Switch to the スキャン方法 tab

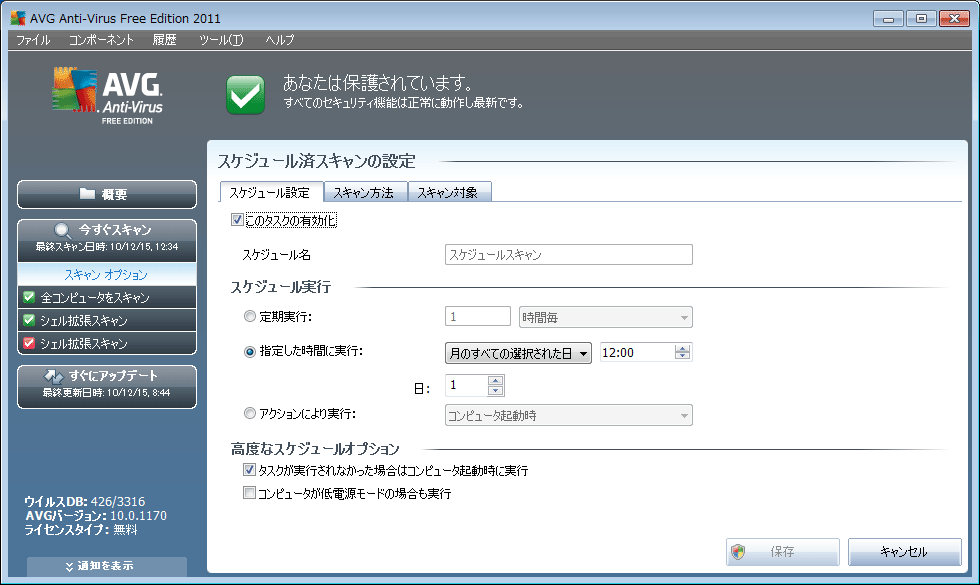(364, 192)
